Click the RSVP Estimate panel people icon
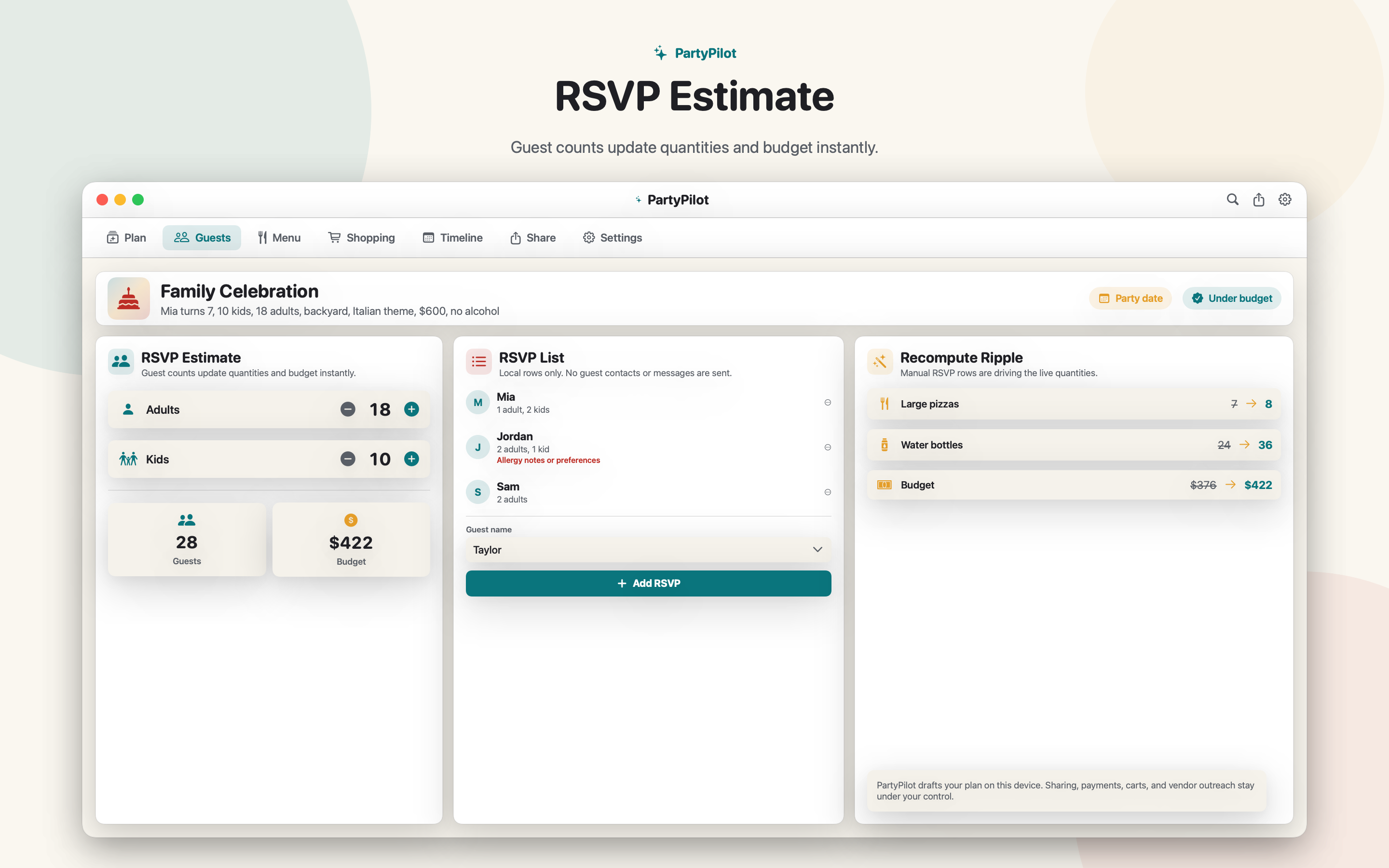Screen dimensions: 1389x868 [x=121, y=362]
